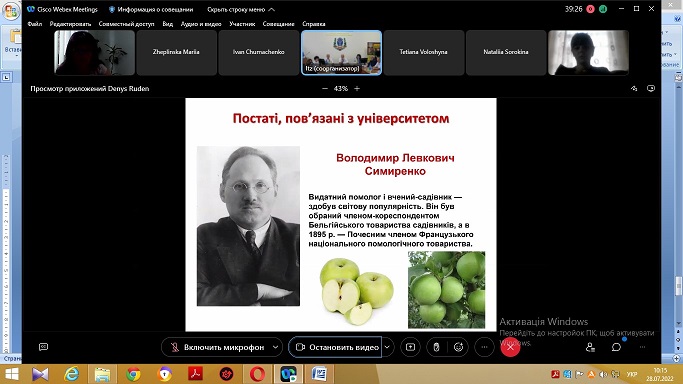
Task: Select Ivan Chumachenko participant tile
Action: 258,52
